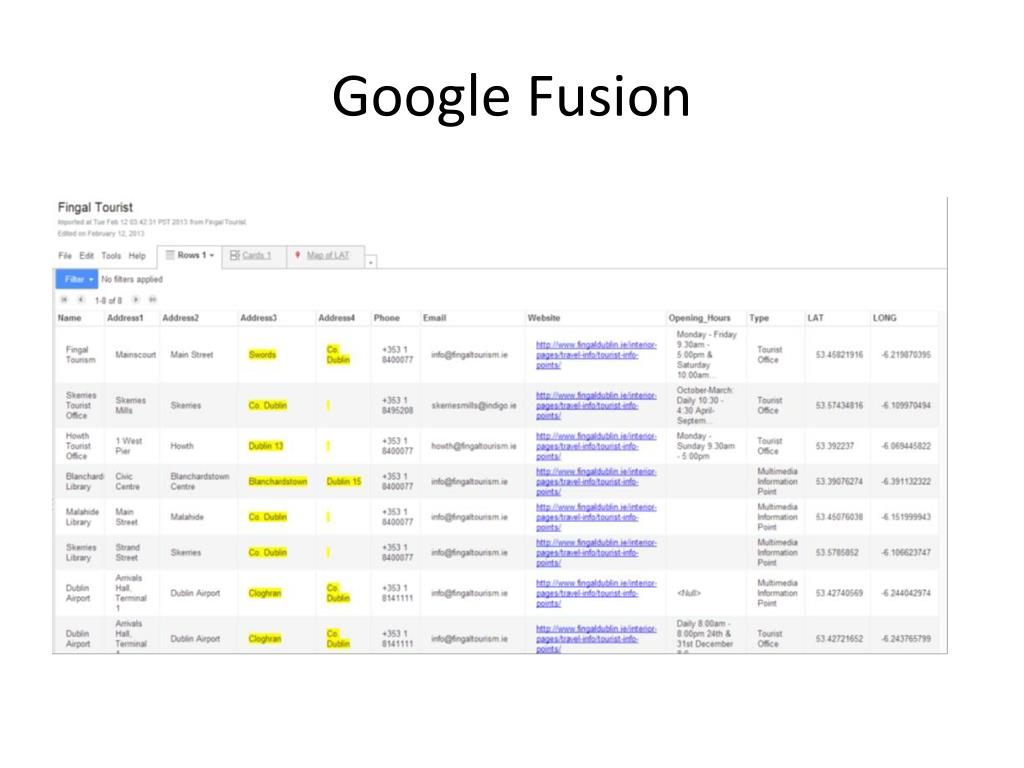1024x768 pixels.
Task: Click the Rows 1 tab dropdown arrow
Action: [212, 255]
